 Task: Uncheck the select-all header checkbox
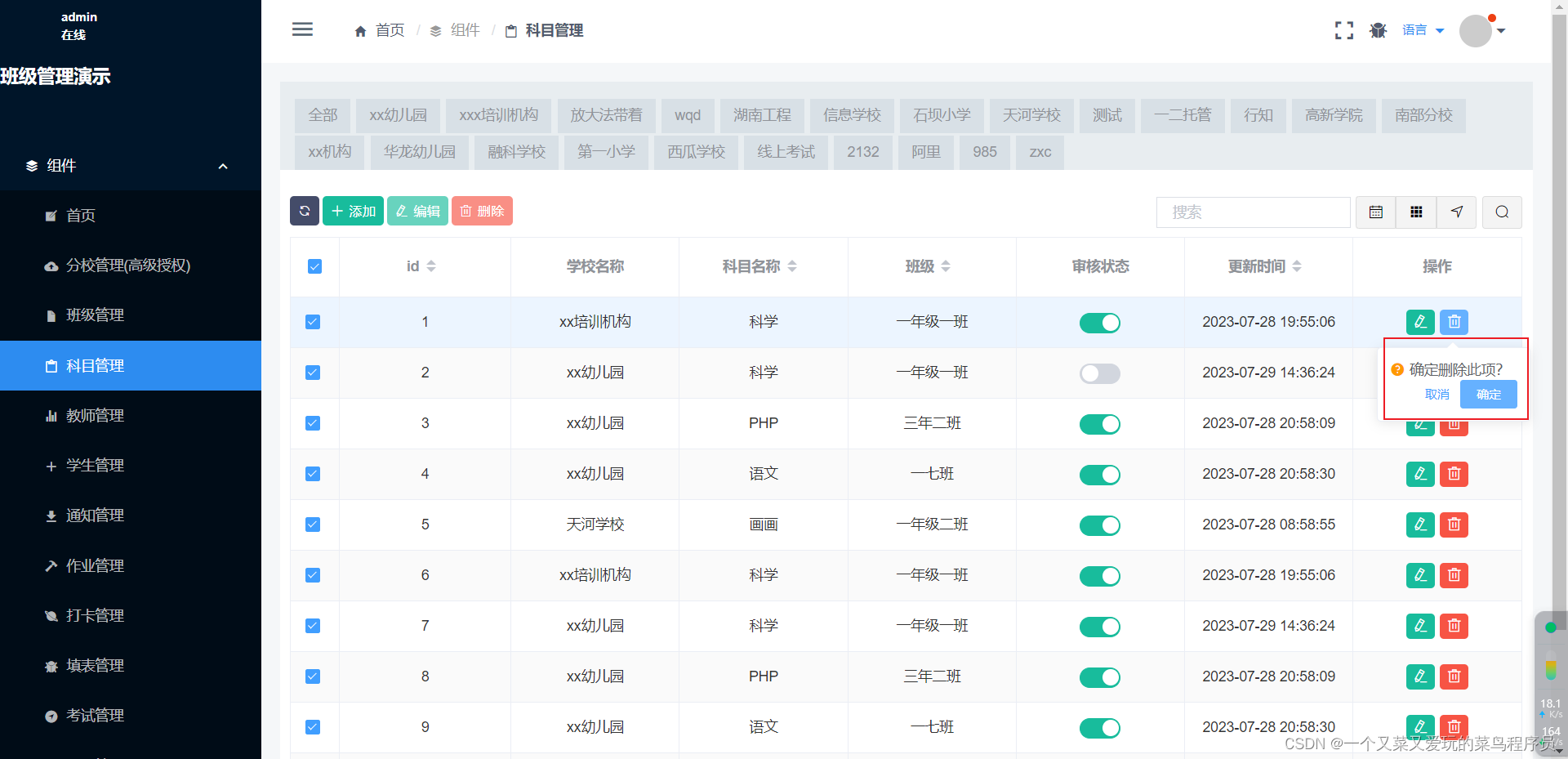pos(314,266)
